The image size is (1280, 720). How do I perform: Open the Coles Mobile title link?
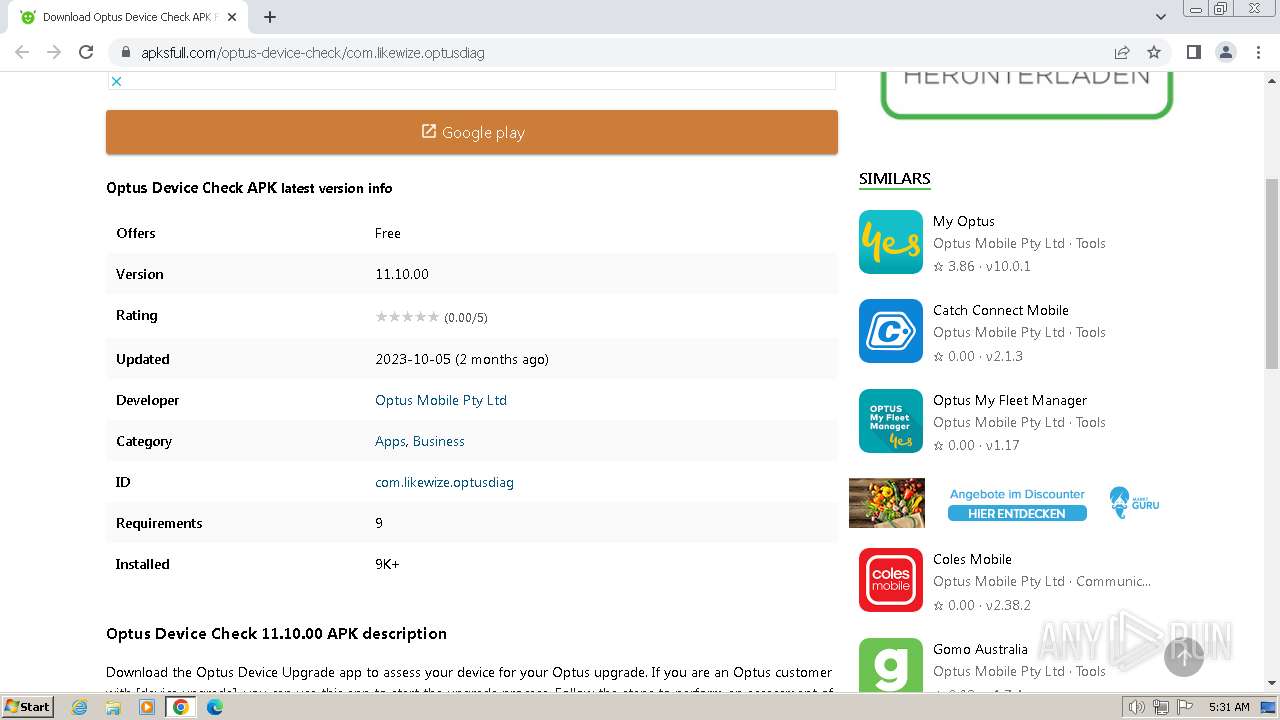coord(972,559)
